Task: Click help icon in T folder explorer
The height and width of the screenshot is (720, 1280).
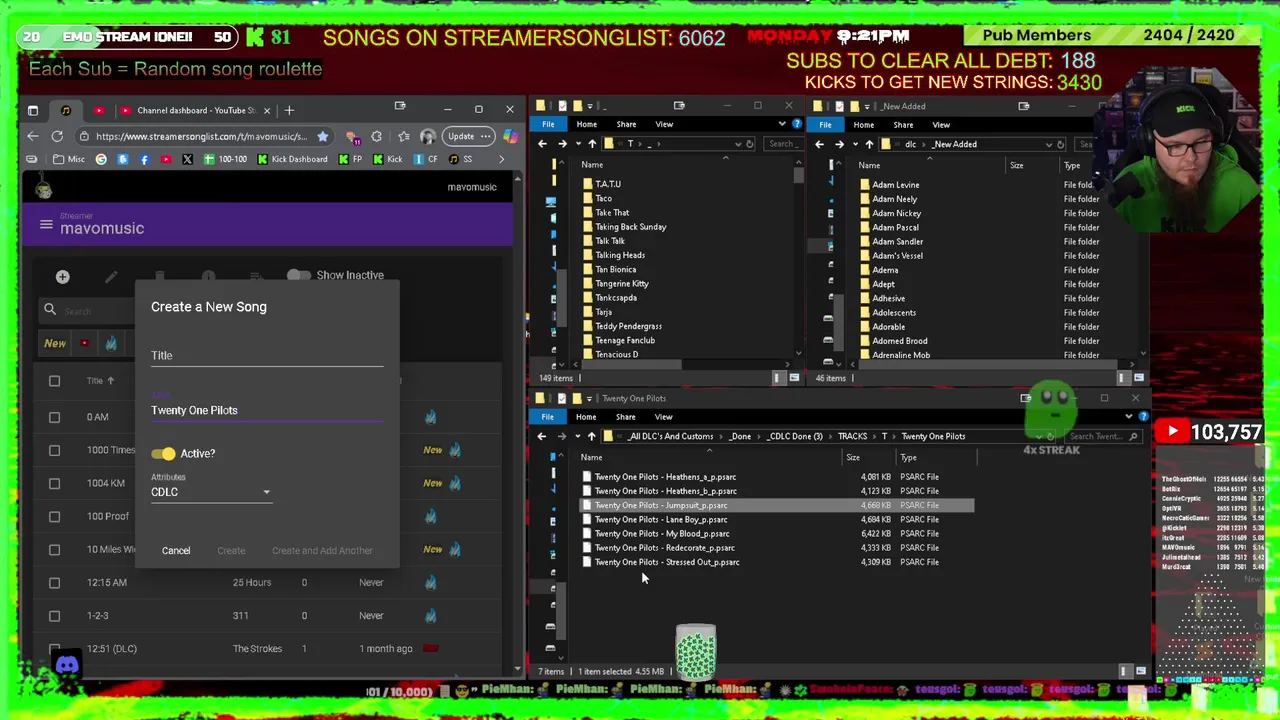Action: click(x=796, y=124)
